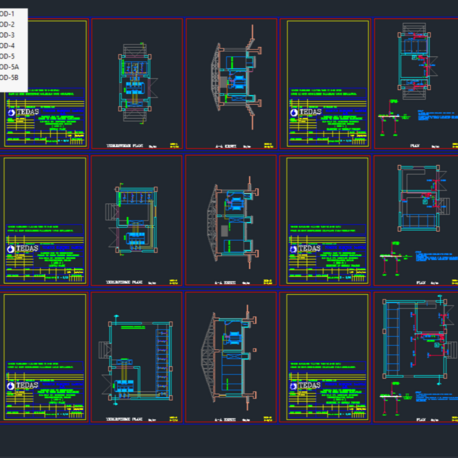Choose OD-4 from the popup list
The image size is (458, 458).
[7, 46]
